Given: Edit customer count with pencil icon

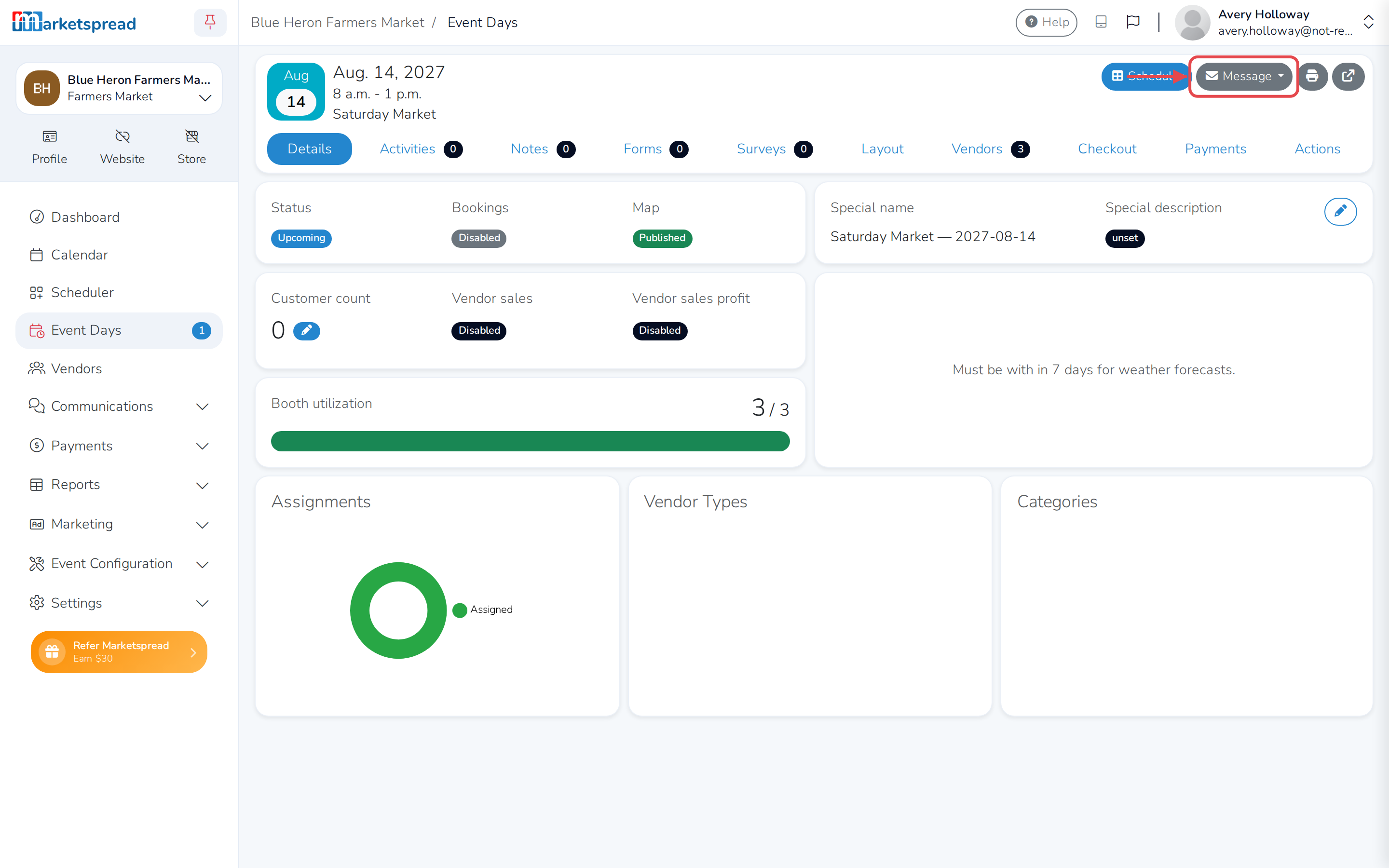Looking at the screenshot, I should pos(307,331).
